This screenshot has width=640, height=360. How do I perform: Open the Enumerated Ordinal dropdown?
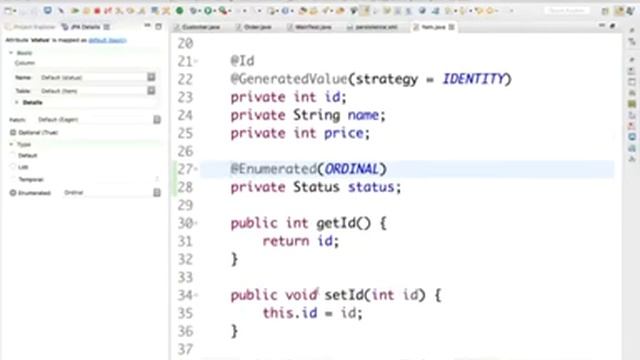coord(157,193)
